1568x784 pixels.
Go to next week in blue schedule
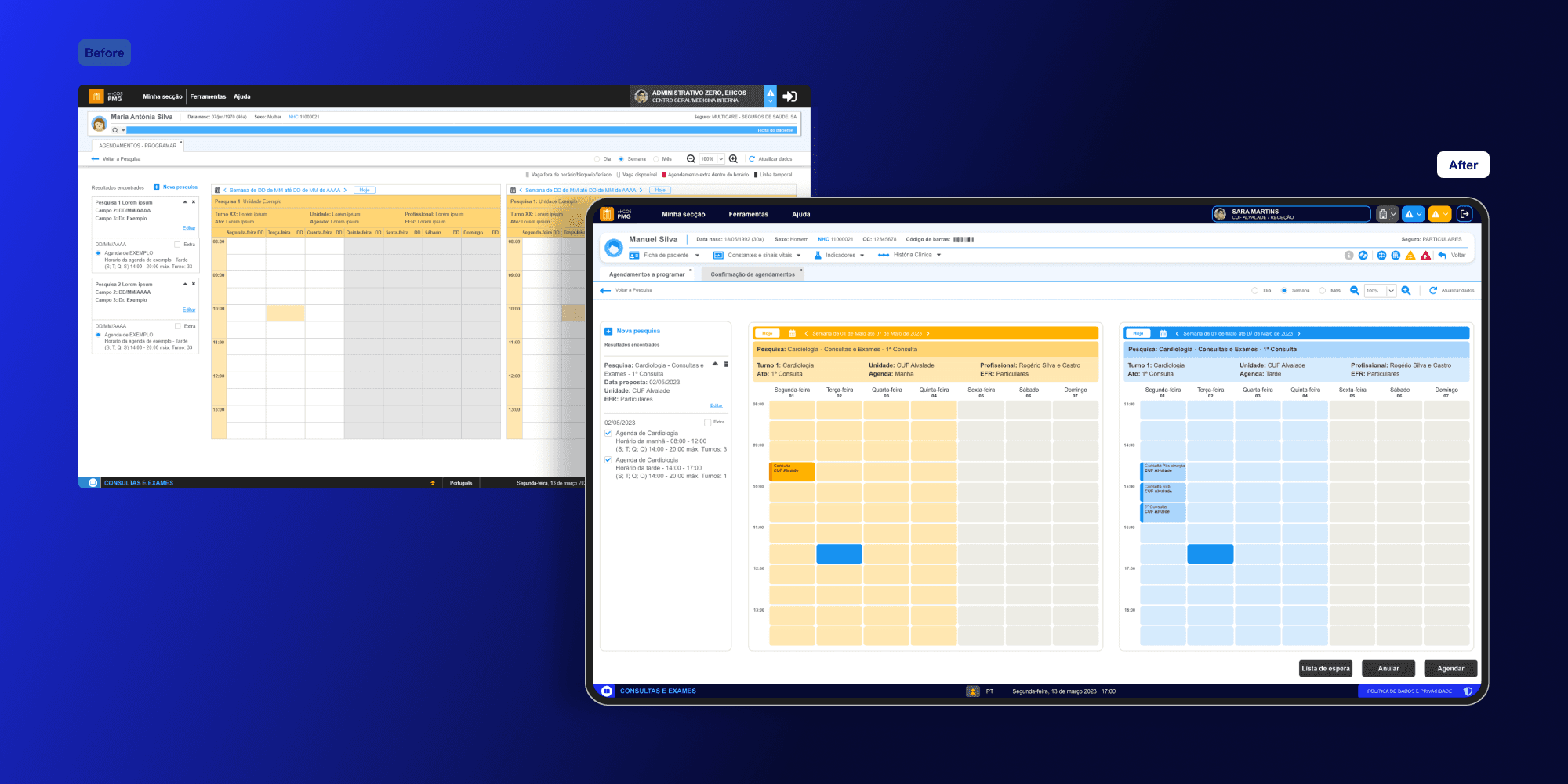[1298, 333]
